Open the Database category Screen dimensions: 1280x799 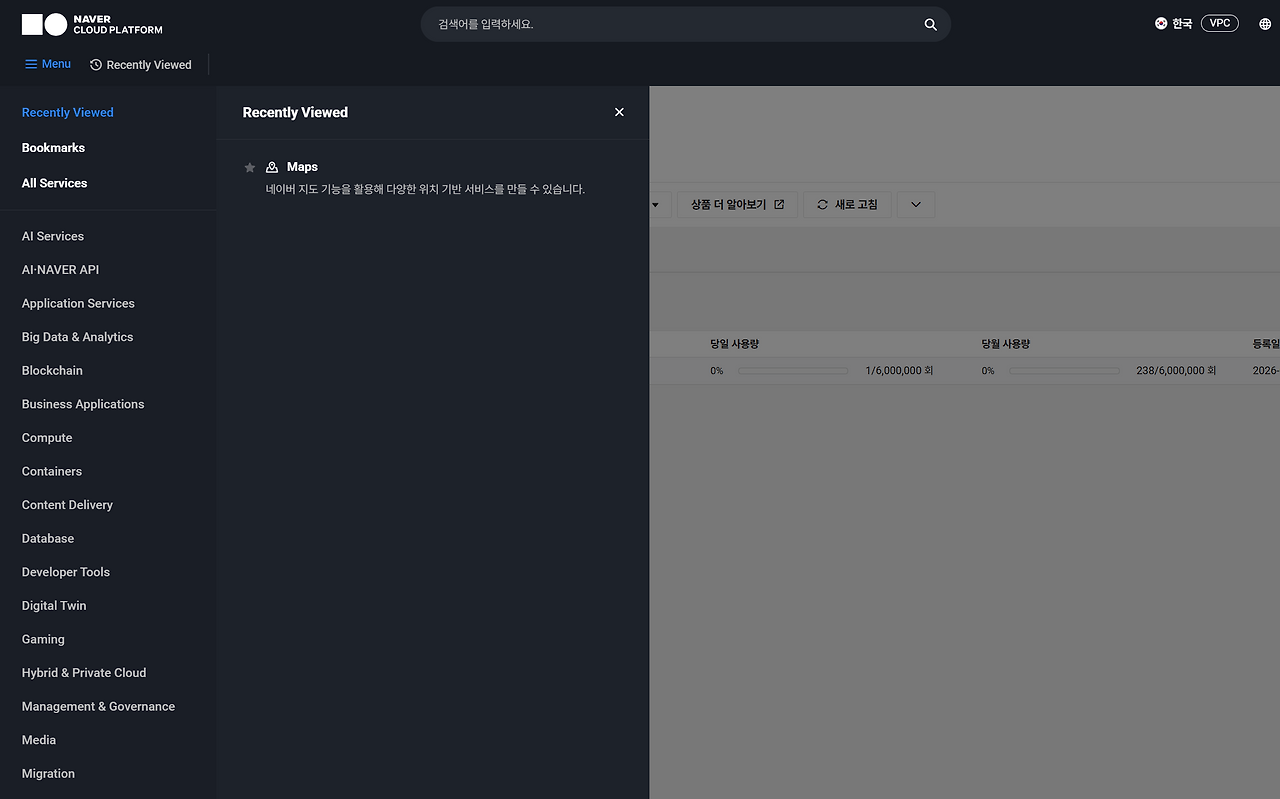(48, 538)
